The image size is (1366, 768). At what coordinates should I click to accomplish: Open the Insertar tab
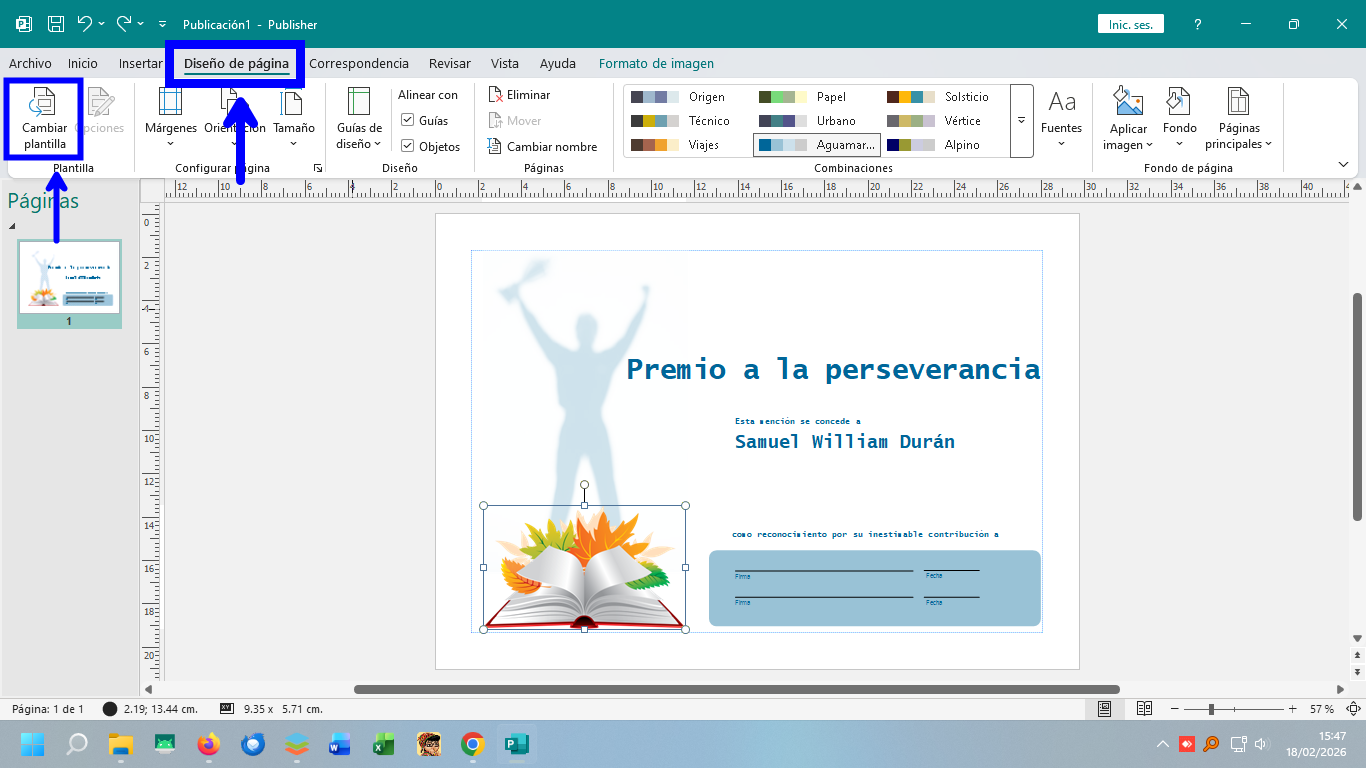tap(140, 64)
